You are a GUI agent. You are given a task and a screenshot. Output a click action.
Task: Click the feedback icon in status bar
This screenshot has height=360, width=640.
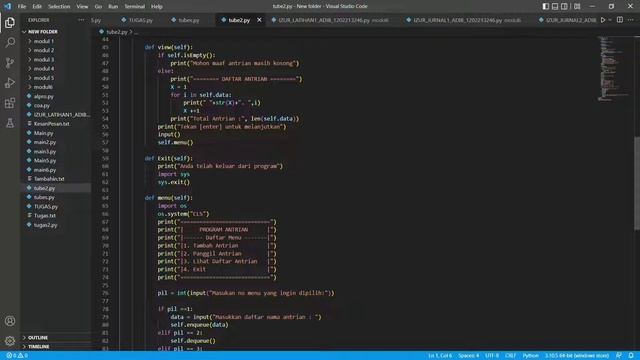[x=619, y=356]
